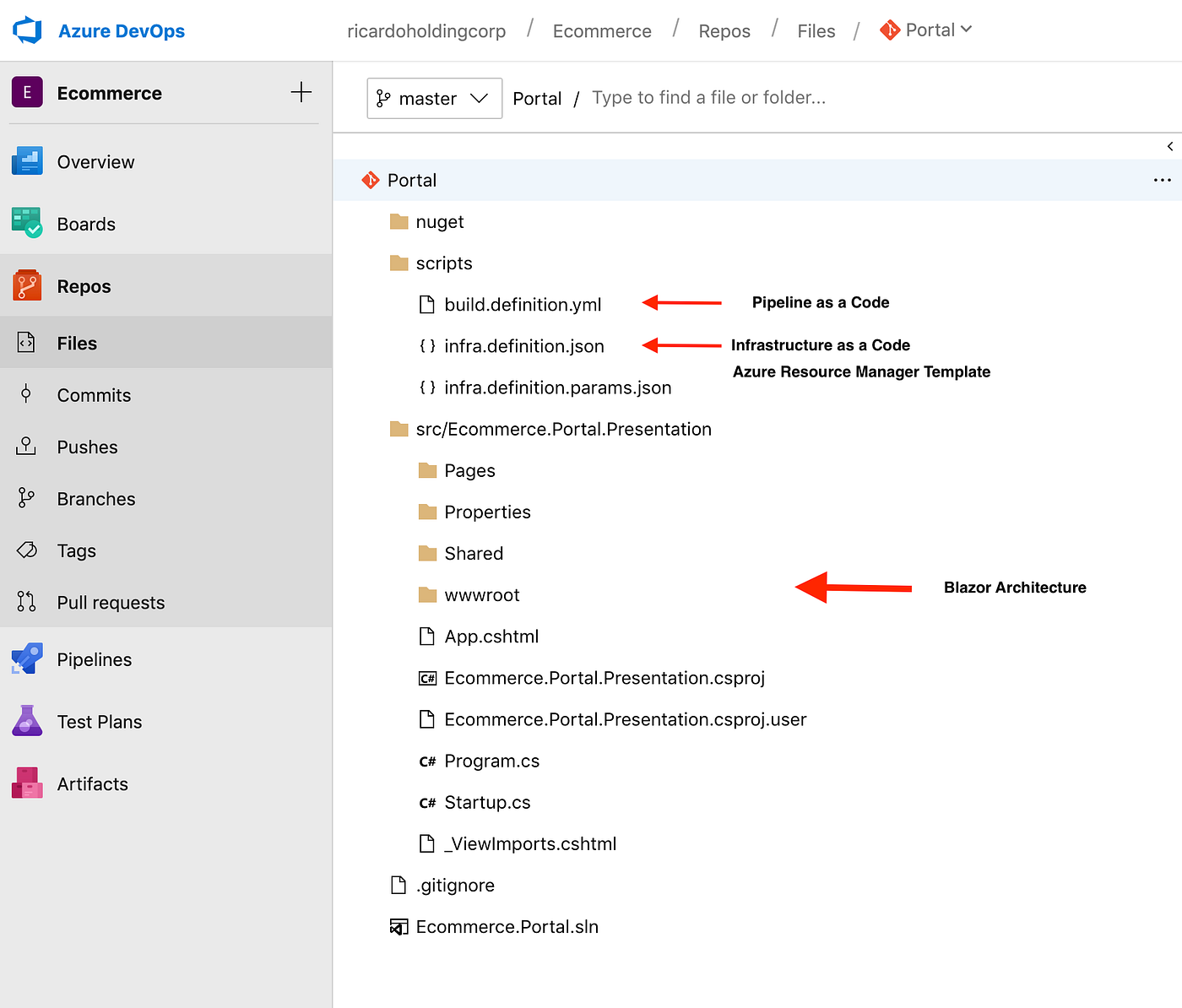Image resolution: width=1182 pixels, height=1008 pixels.
Task: Open the master branch selector
Action: [434, 98]
